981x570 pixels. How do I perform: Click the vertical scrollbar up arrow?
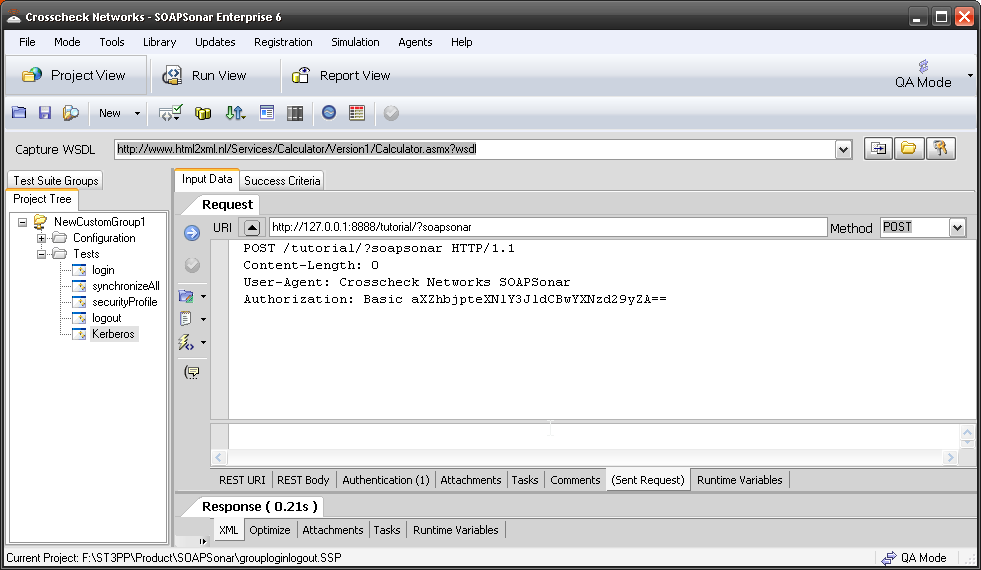967,432
